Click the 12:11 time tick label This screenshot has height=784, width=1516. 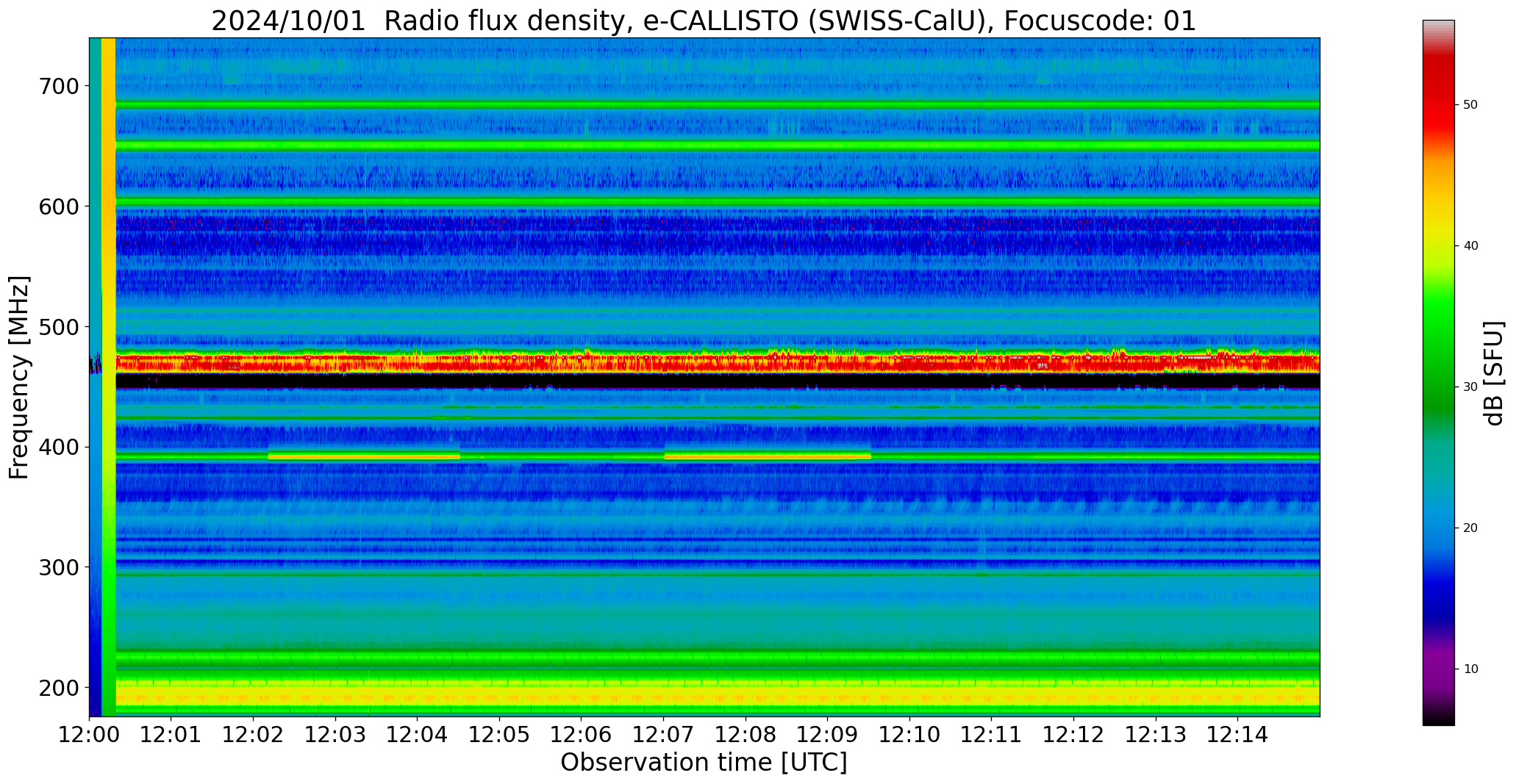pos(992,734)
